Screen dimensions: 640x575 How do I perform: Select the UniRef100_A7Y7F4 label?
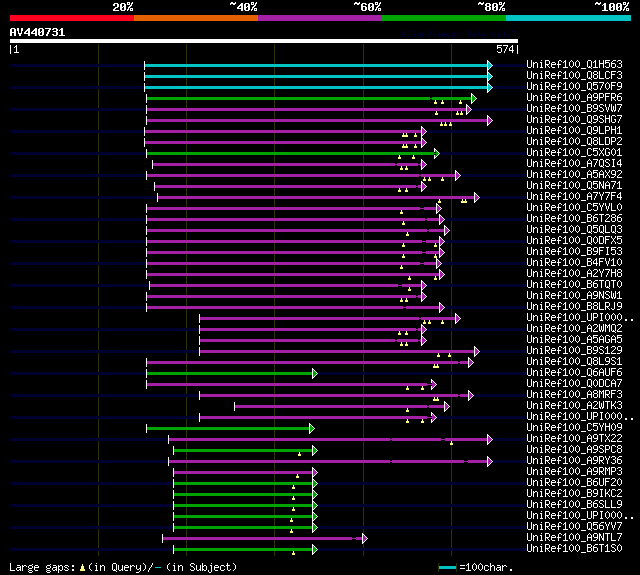click(x=574, y=197)
